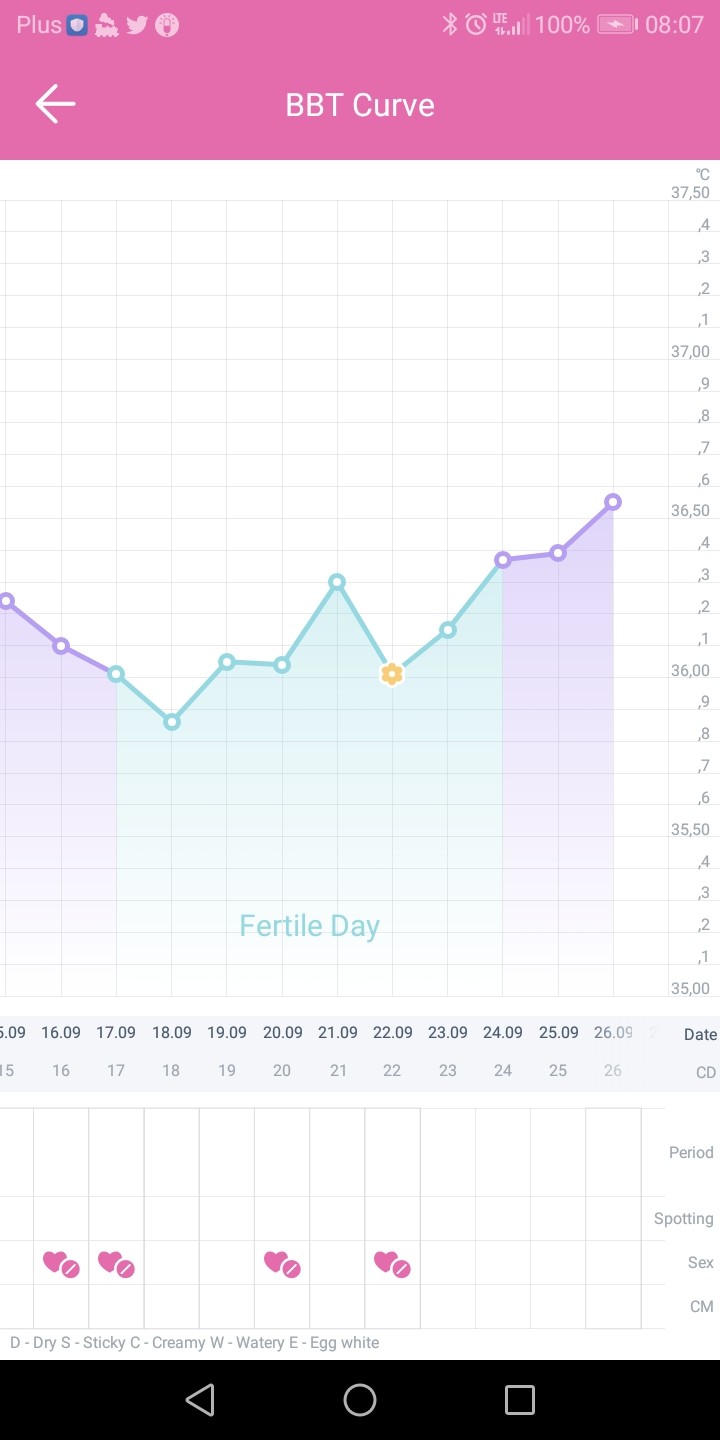Tap the Spotting row label

(684, 1219)
